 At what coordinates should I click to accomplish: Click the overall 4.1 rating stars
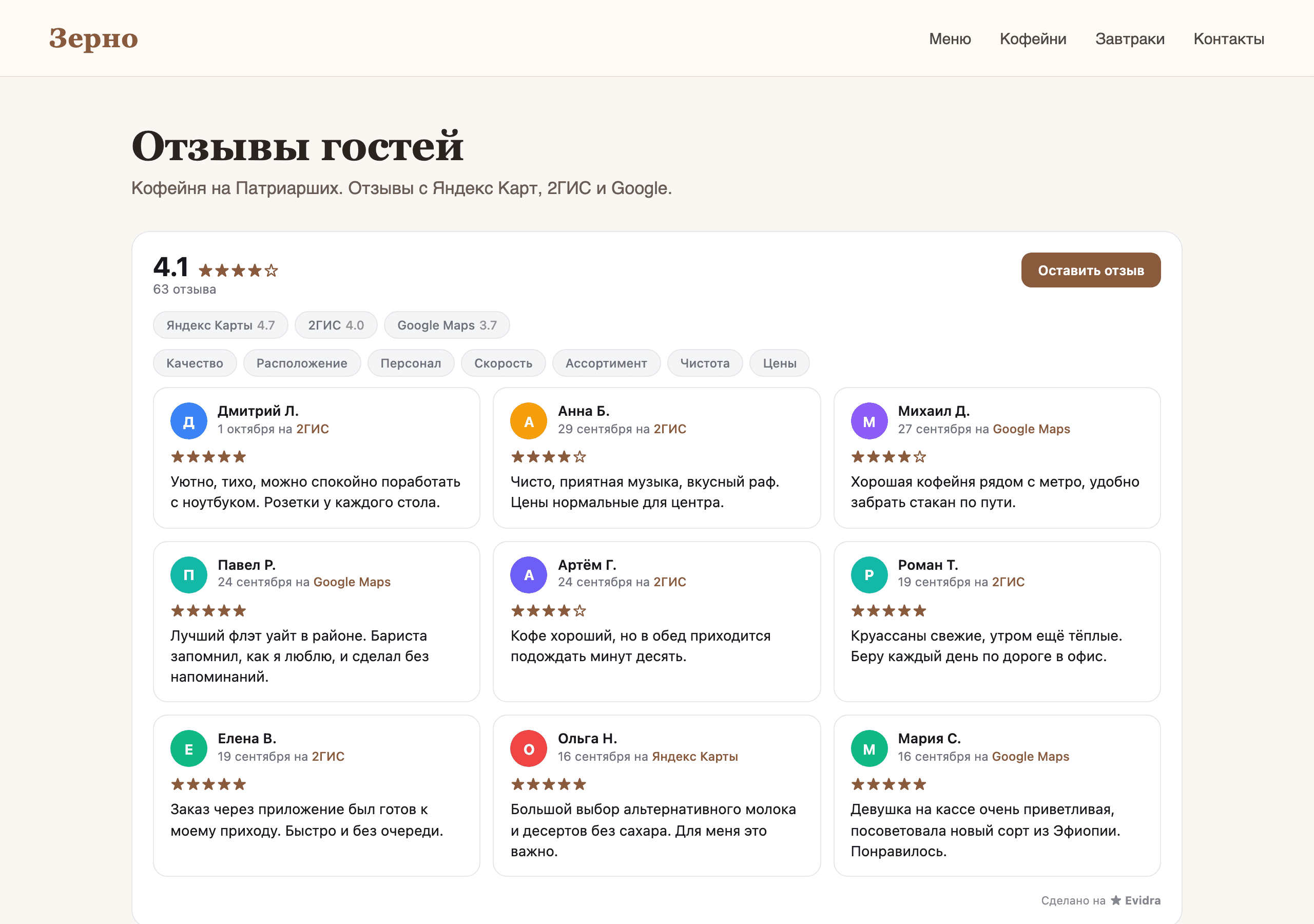coord(238,270)
